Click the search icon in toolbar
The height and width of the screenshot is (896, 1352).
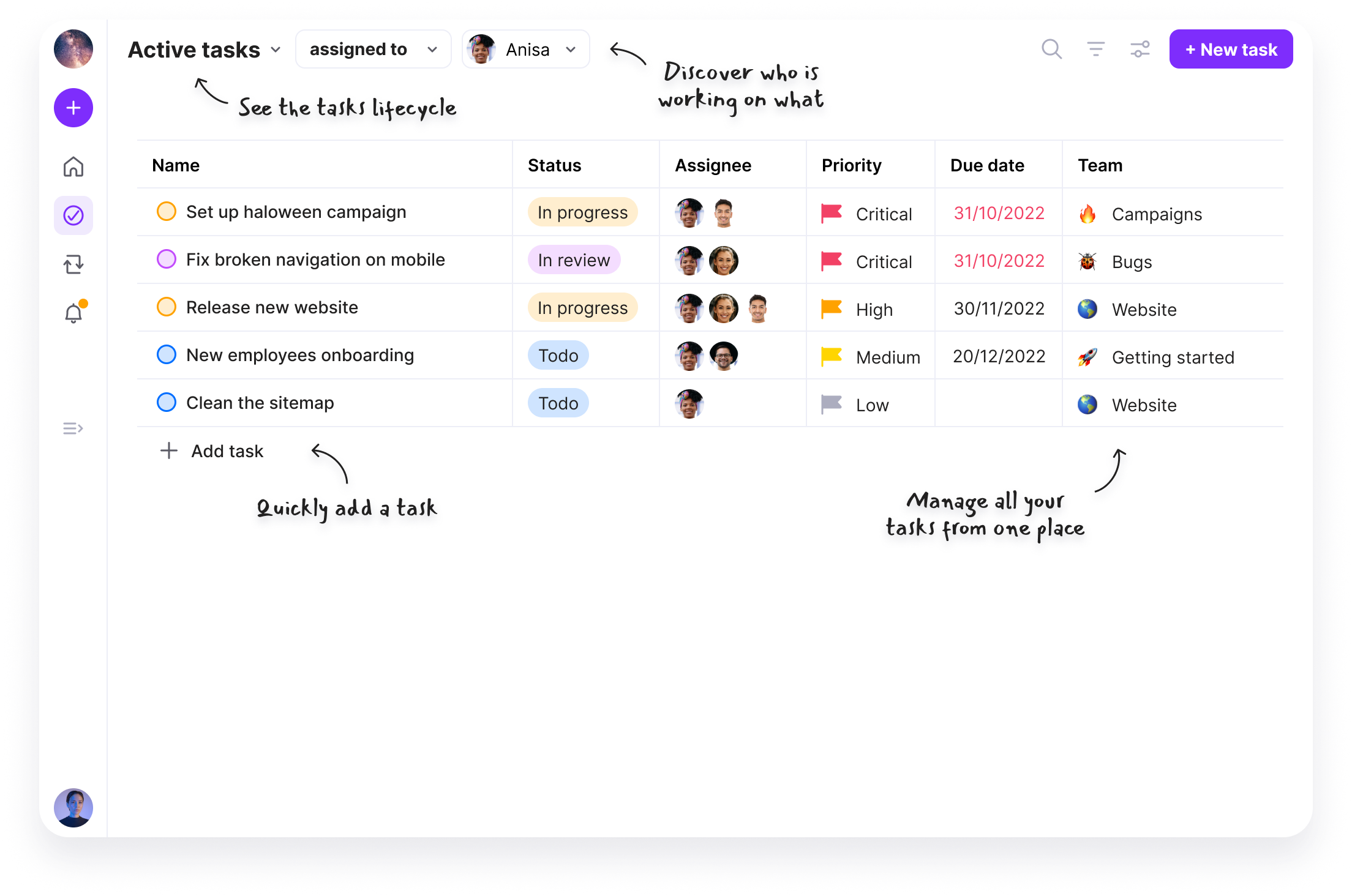coord(1051,49)
